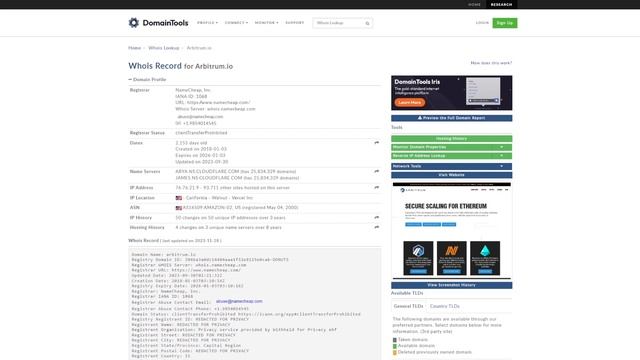Click the IANA ID: 1068 text
The image size is (640, 360).
[x=191, y=96]
